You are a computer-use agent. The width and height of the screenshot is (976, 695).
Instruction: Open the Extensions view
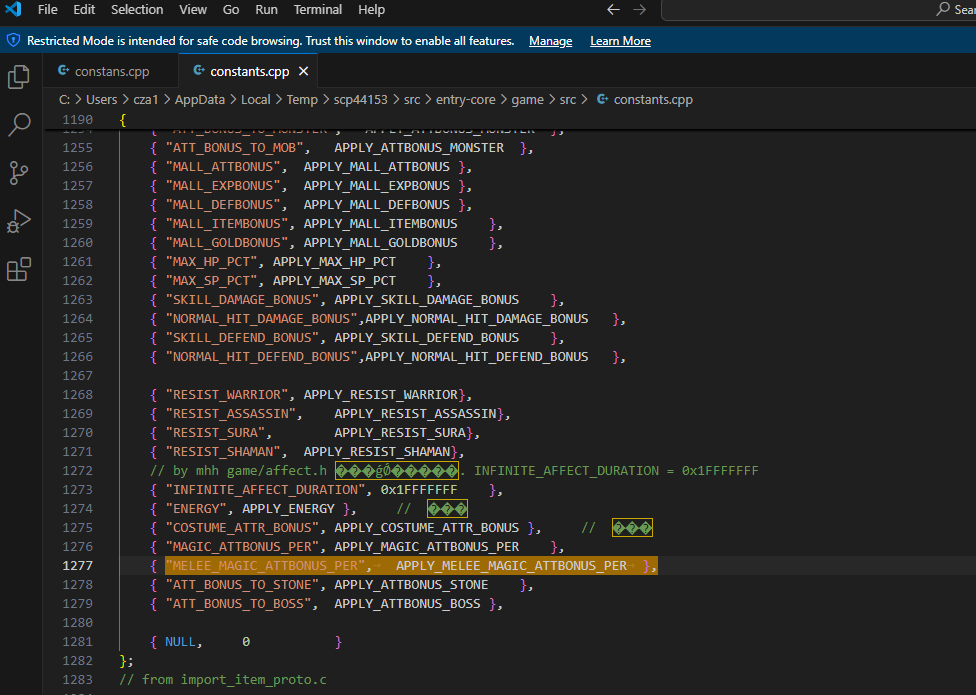click(x=19, y=270)
